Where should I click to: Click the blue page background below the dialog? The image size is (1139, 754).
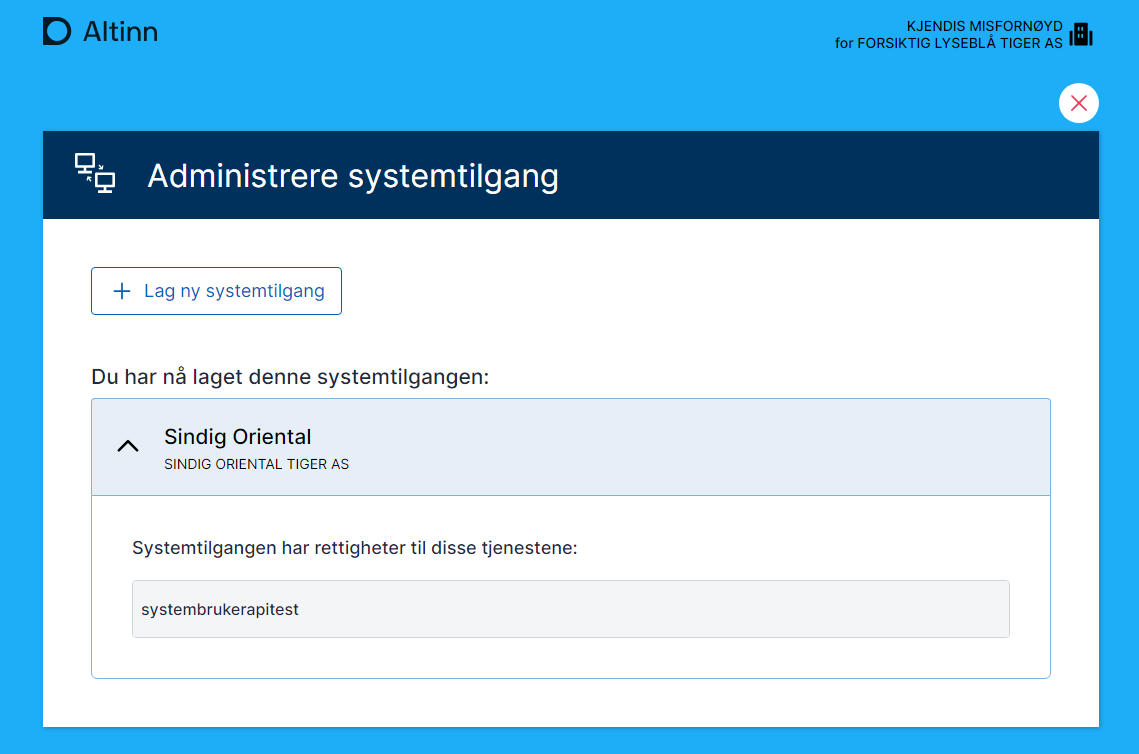pyautogui.click(x=570, y=741)
